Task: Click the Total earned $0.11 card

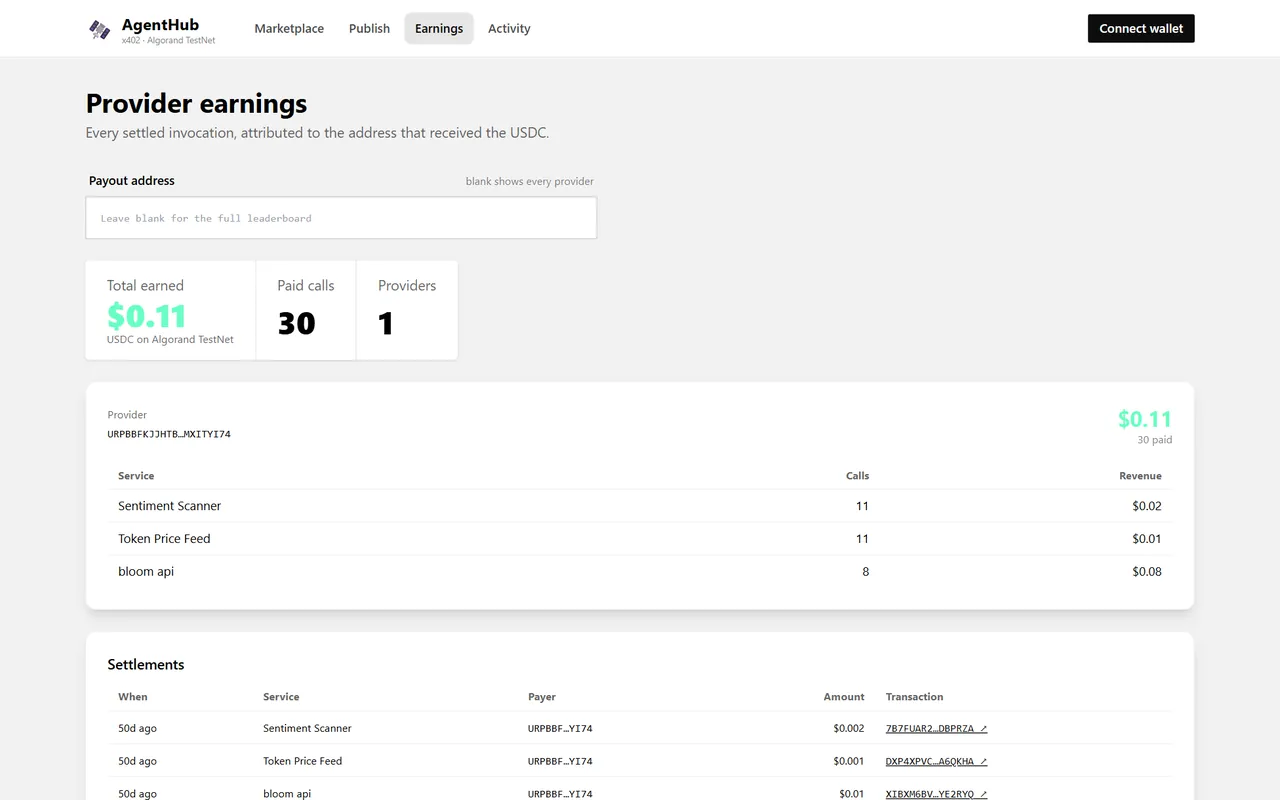Action: click(x=171, y=310)
